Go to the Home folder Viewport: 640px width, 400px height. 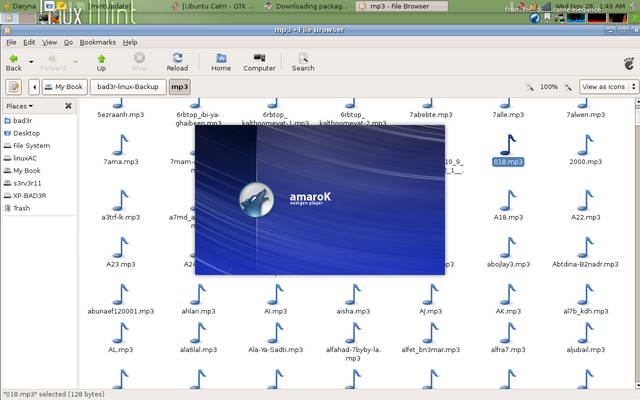pyautogui.click(x=221, y=62)
